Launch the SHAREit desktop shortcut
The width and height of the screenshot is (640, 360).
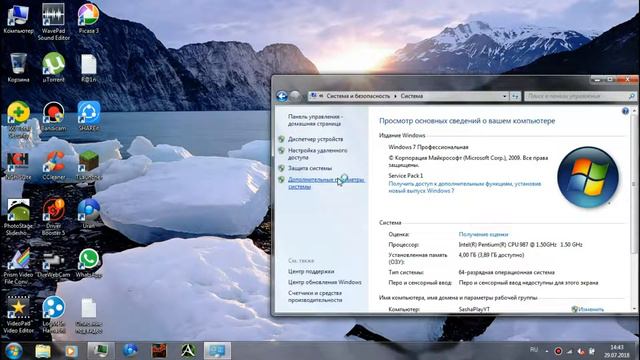(89, 116)
